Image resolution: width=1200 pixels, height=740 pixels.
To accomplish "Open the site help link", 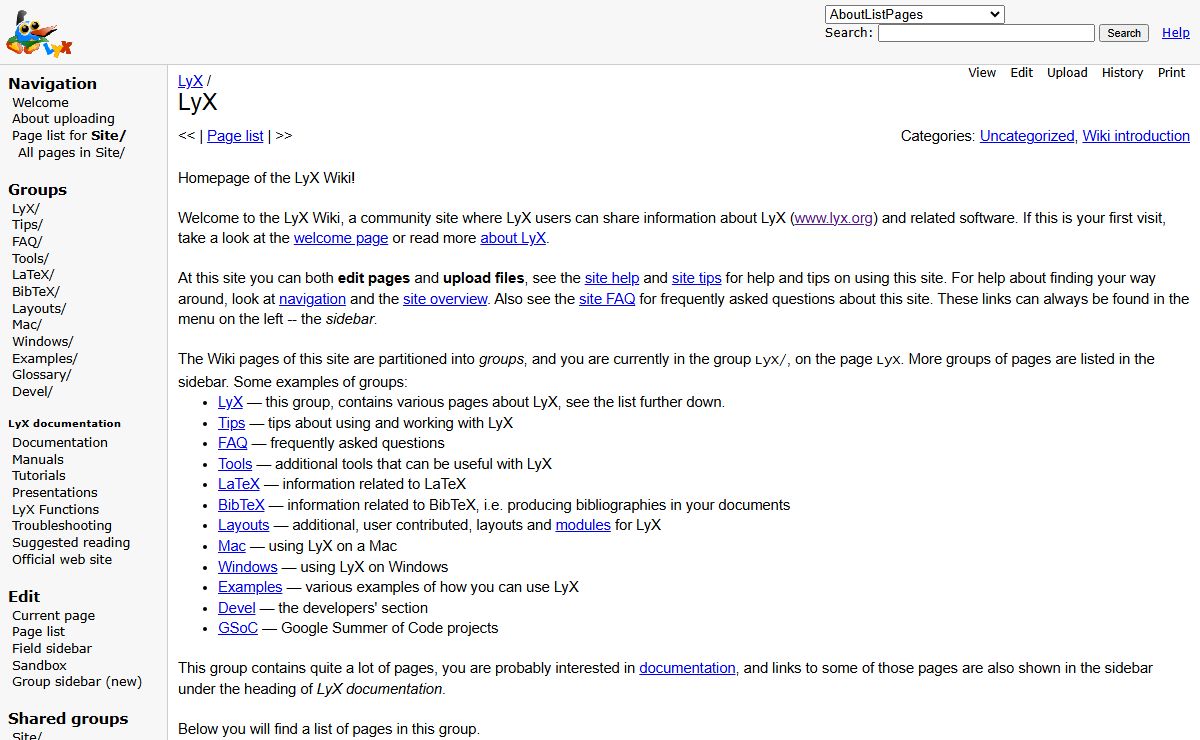I will (612, 278).
